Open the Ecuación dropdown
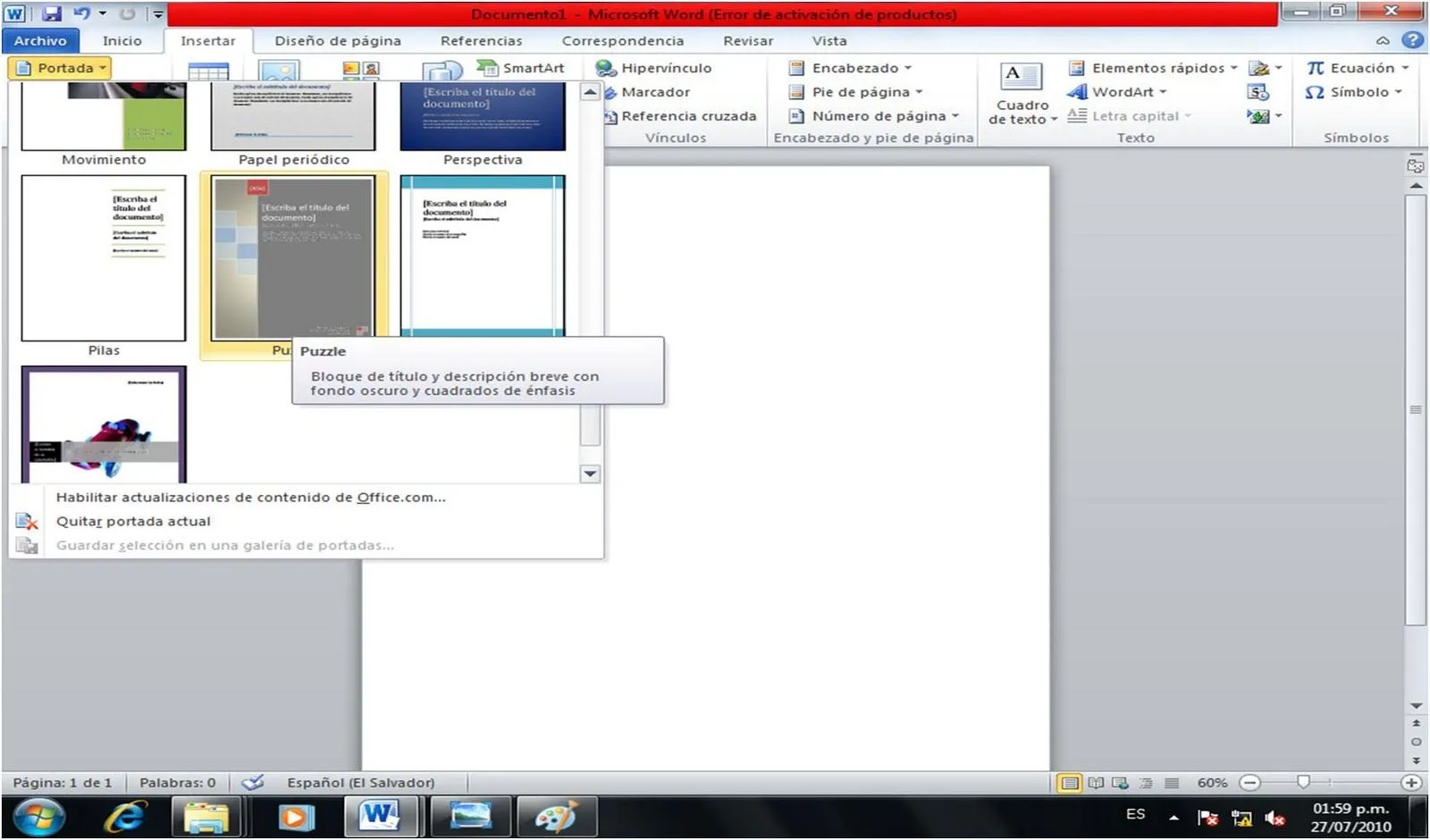This screenshot has height=840, width=1430. click(1358, 68)
